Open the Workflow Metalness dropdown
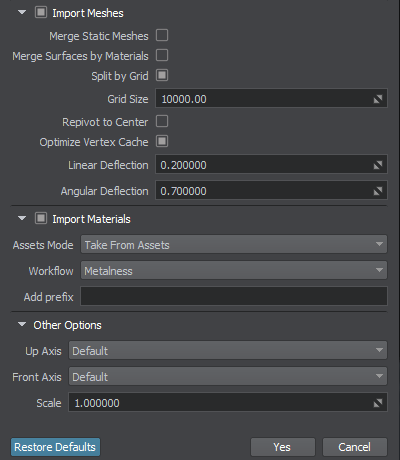This screenshot has width=400, height=460. coord(234,270)
